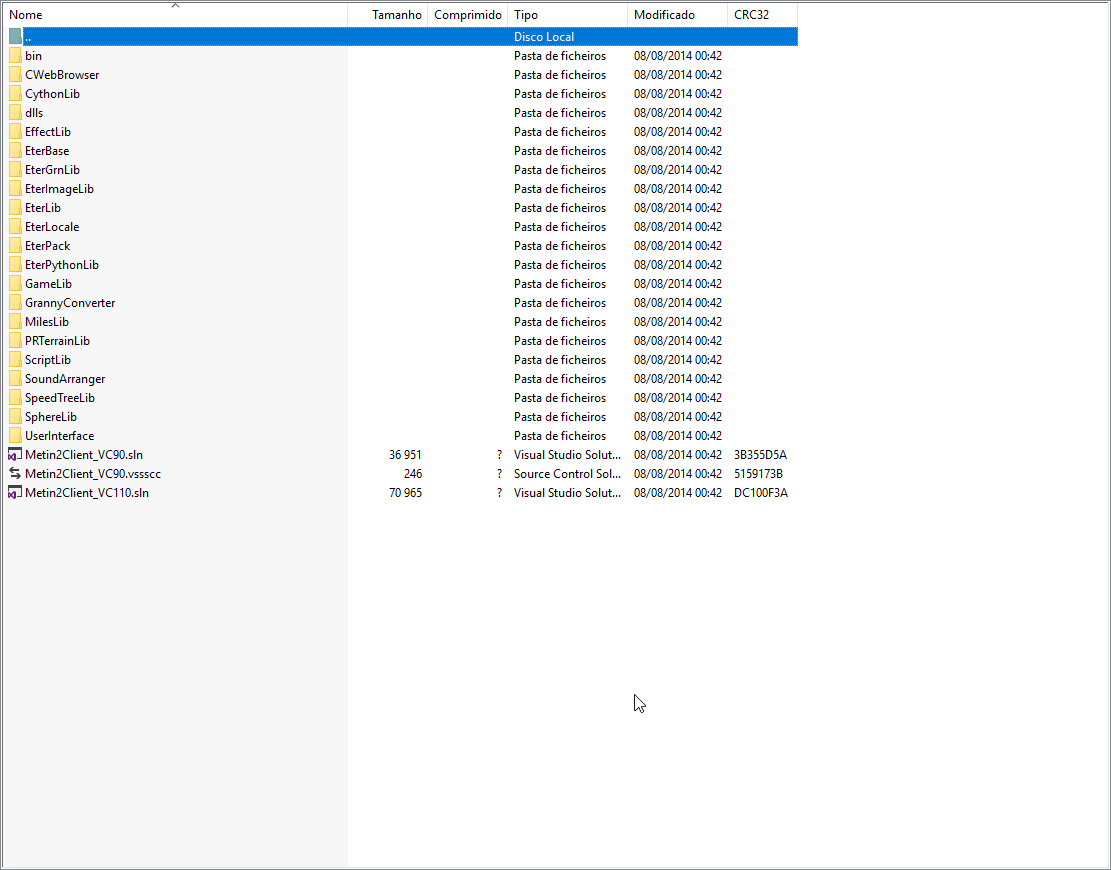Click the size value 70 965

pyautogui.click(x=405, y=493)
